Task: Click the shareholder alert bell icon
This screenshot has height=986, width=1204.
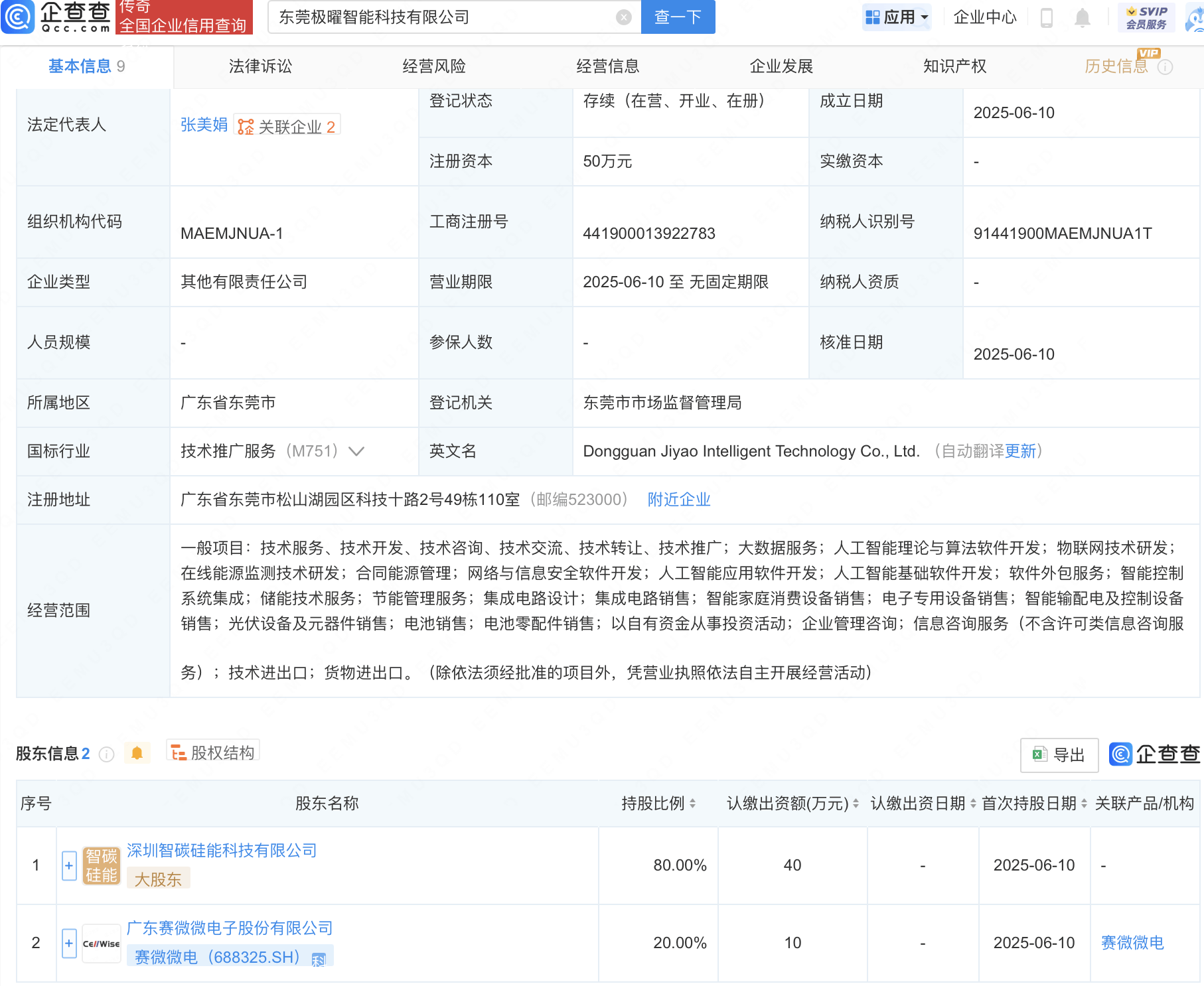Action: (x=137, y=753)
